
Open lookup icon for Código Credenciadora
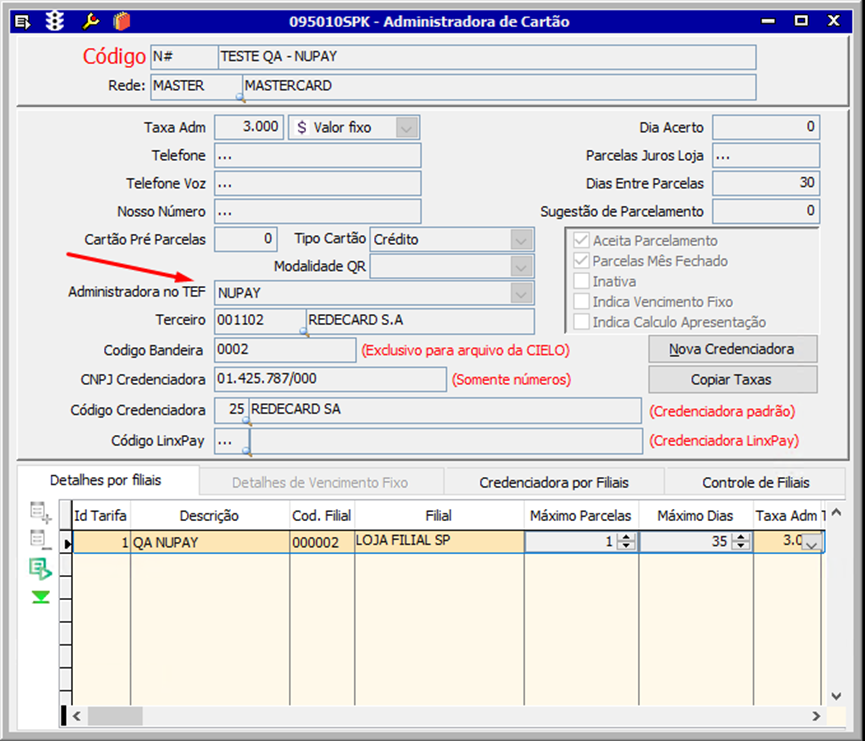pyautogui.click(x=247, y=421)
